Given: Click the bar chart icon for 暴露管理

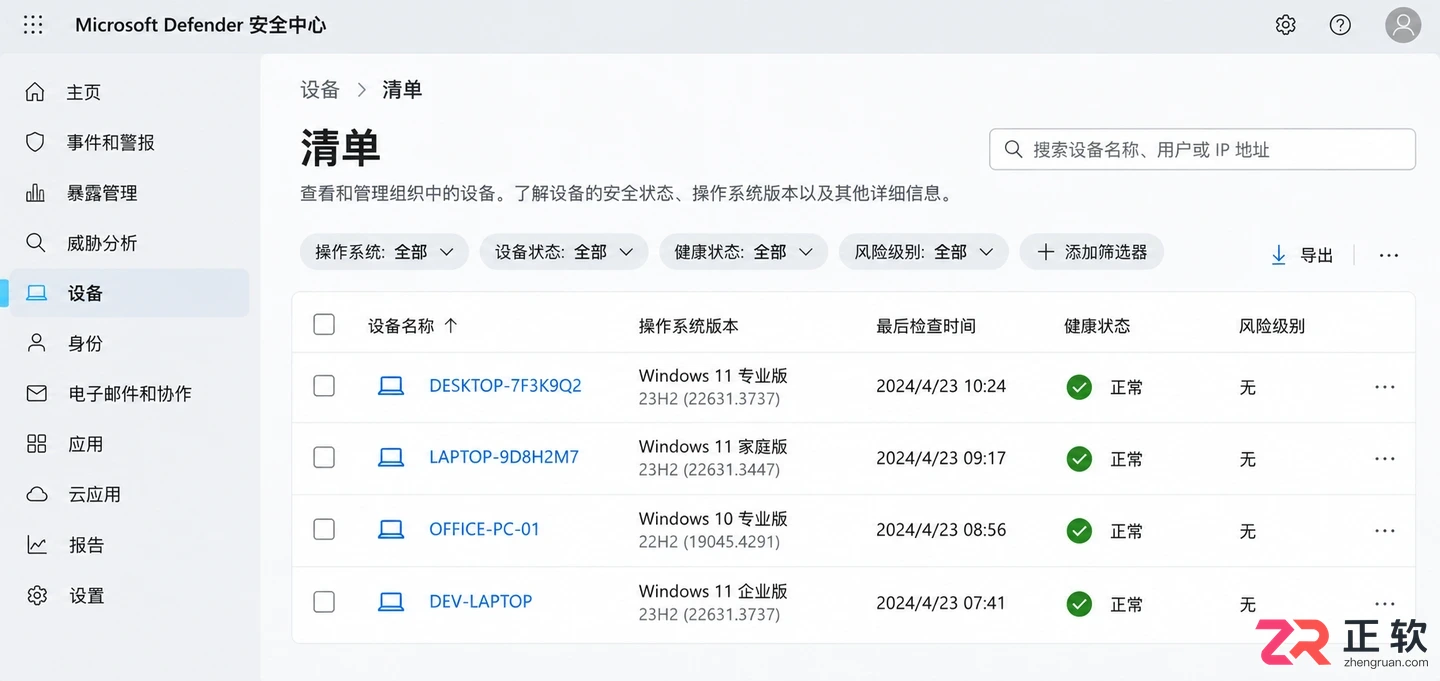Looking at the screenshot, I should (35, 193).
